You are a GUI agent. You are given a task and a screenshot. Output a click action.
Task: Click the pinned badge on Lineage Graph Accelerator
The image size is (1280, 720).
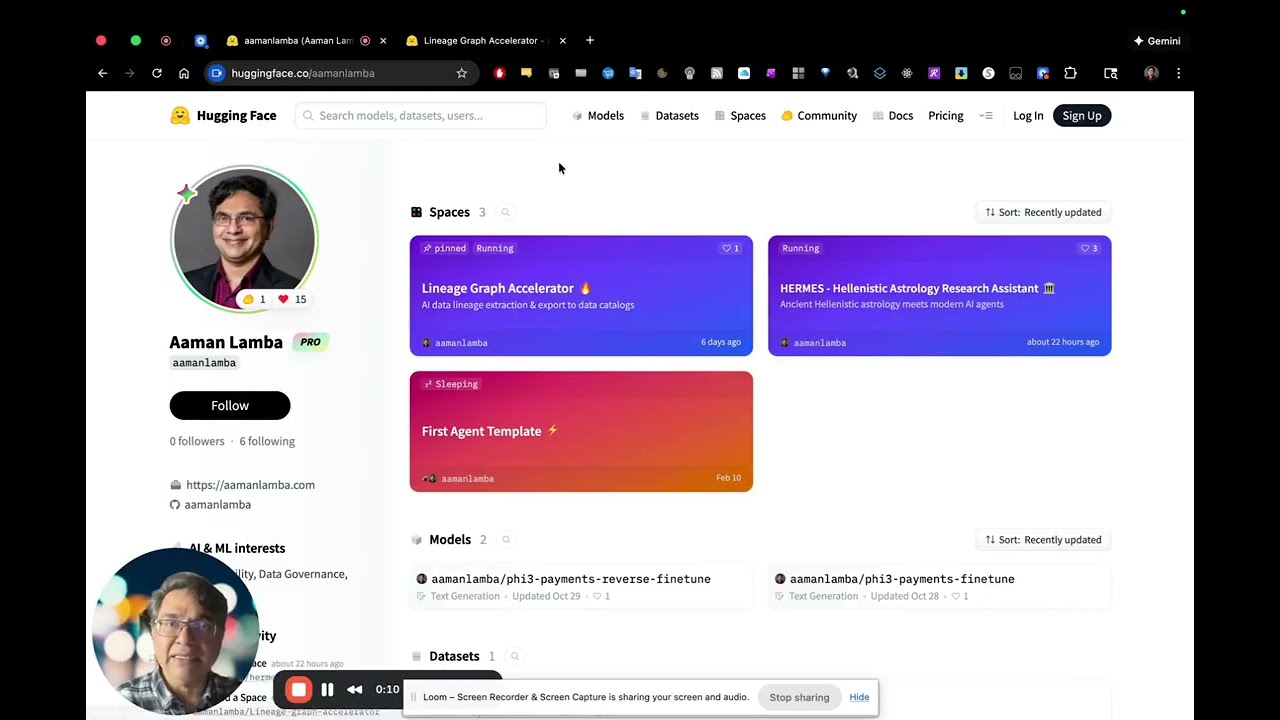tap(444, 248)
